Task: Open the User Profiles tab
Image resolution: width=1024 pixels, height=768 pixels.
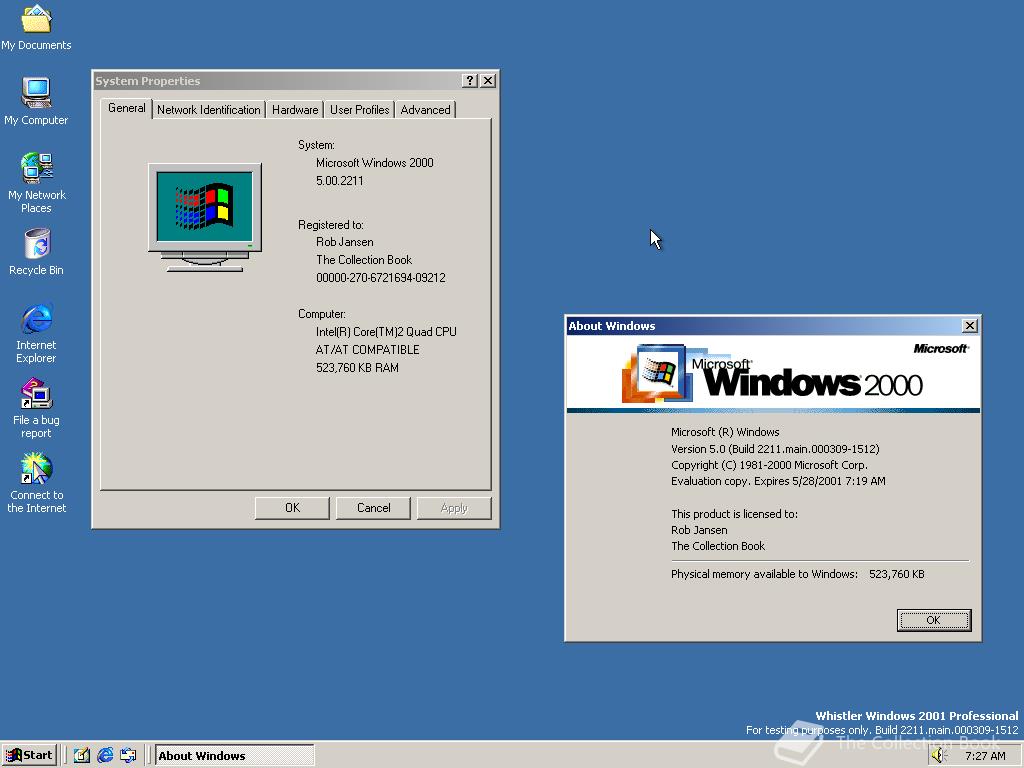Action: pyautogui.click(x=359, y=110)
